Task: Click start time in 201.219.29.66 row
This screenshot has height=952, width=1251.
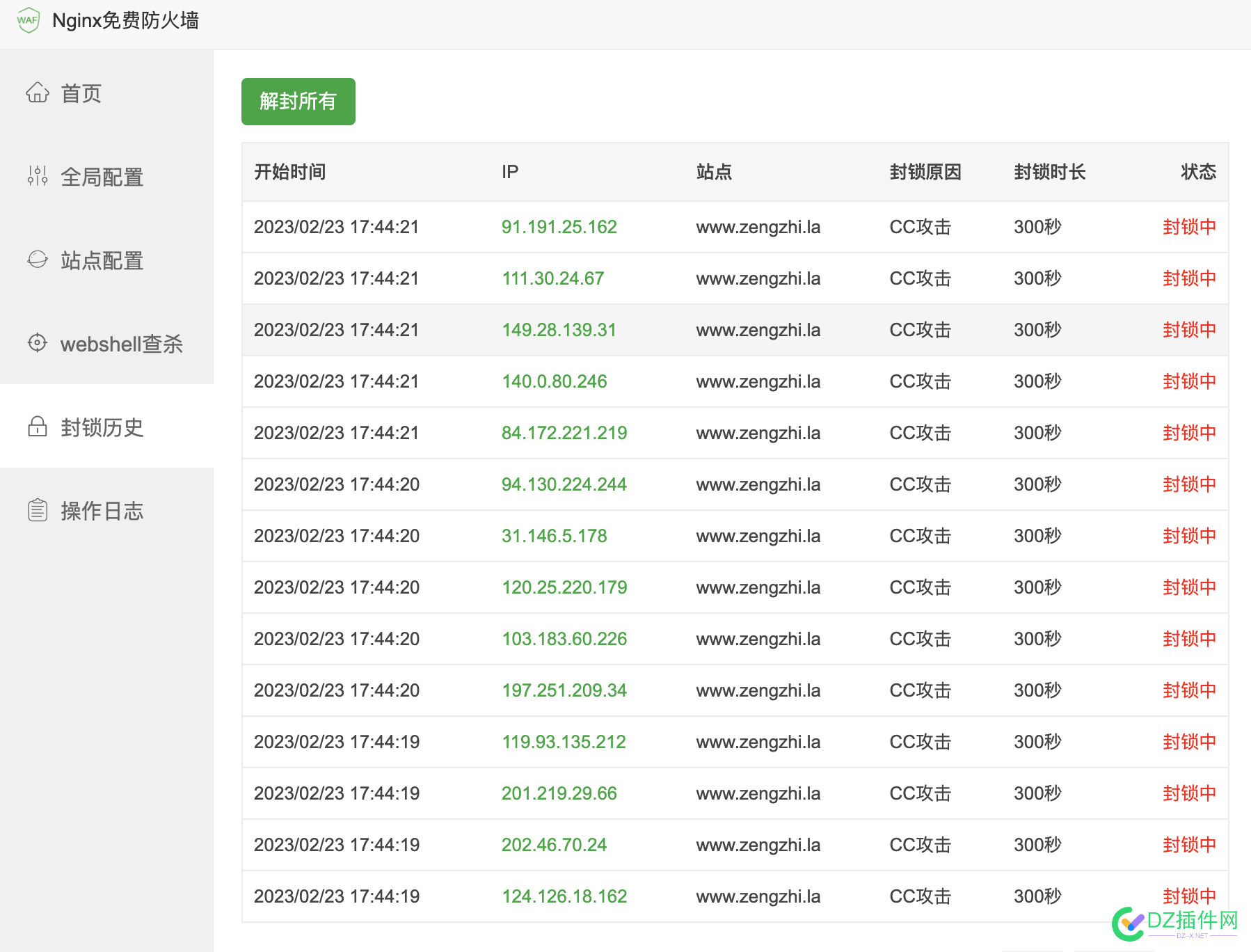Action: point(337,793)
